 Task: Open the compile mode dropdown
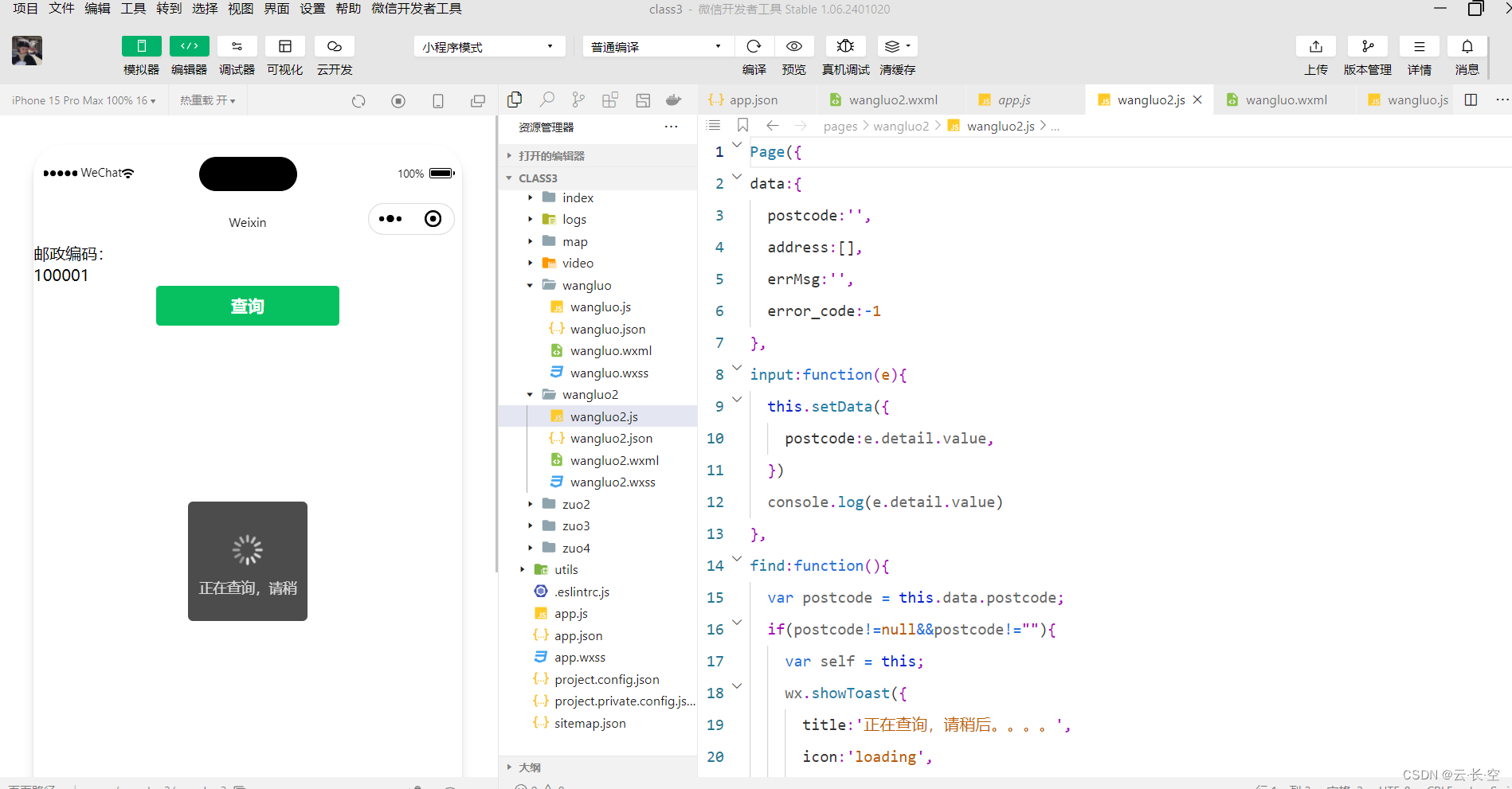(x=657, y=47)
